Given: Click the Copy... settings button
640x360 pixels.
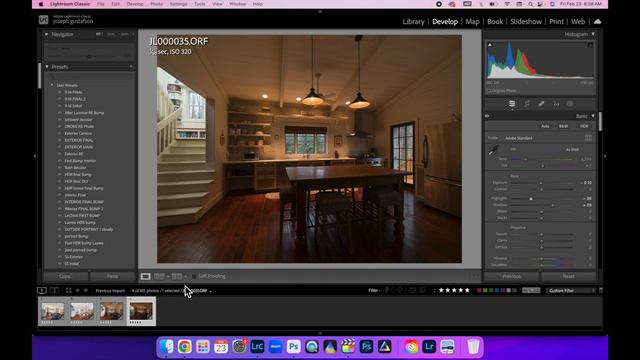Looking at the screenshot, I should (66, 276).
